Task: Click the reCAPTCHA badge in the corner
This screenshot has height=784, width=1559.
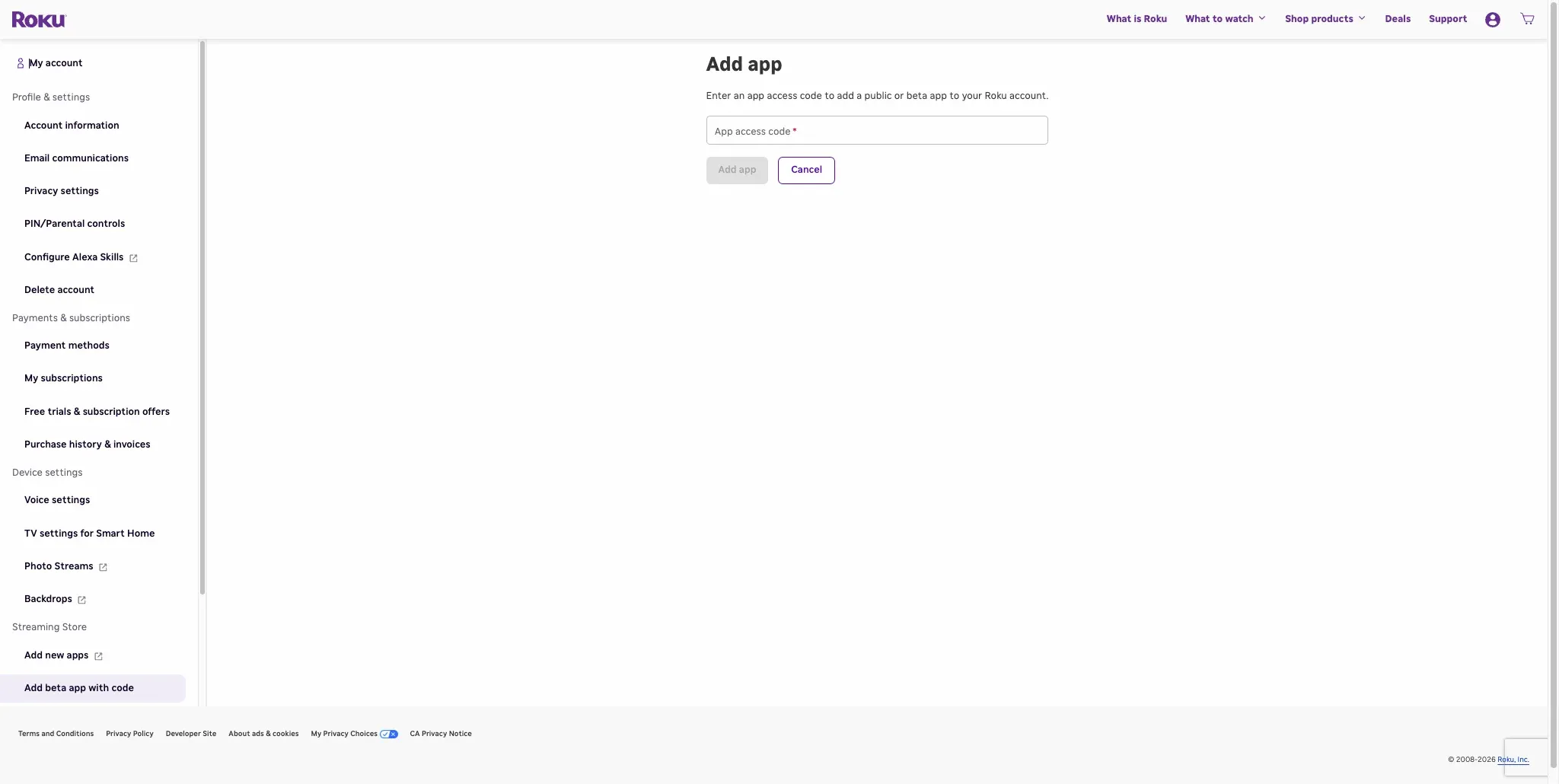Action: pyautogui.click(x=1526, y=757)
